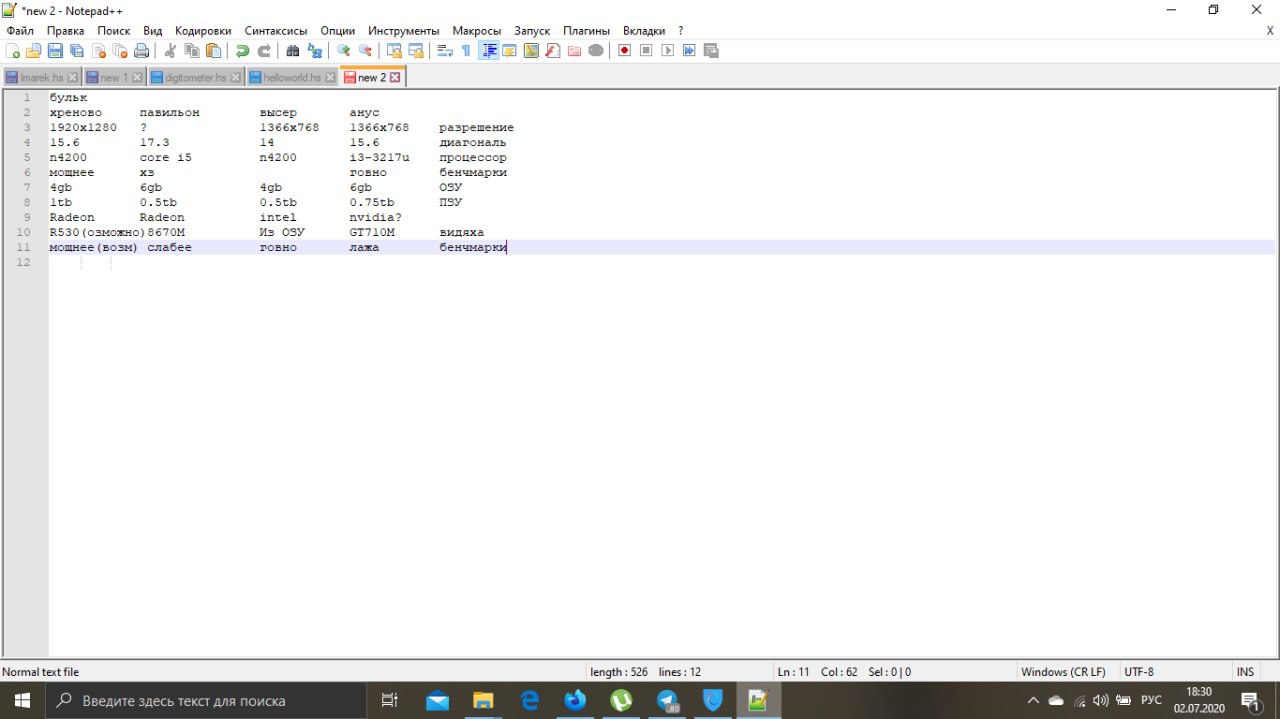Open the Правка menu
Viewport: 1280px width, 719px height.
click(x=65, y=31)
